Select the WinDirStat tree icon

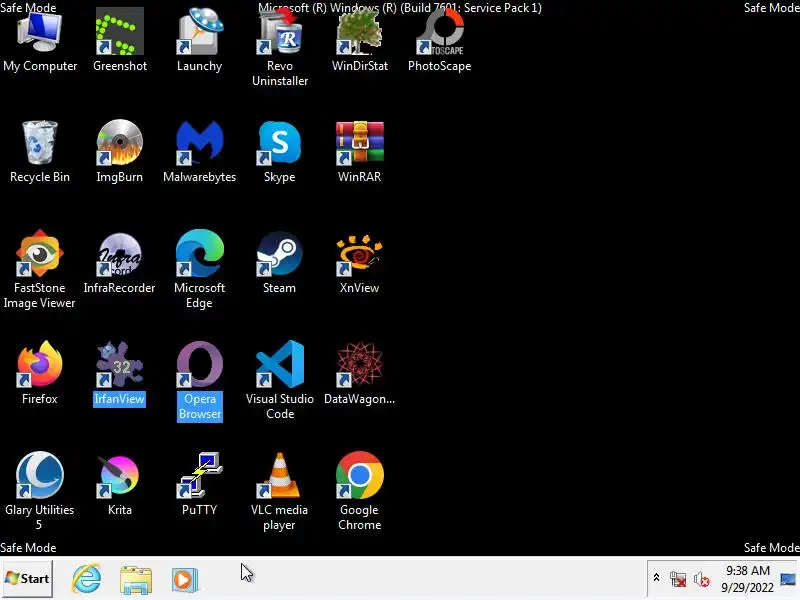coord(360,33)
